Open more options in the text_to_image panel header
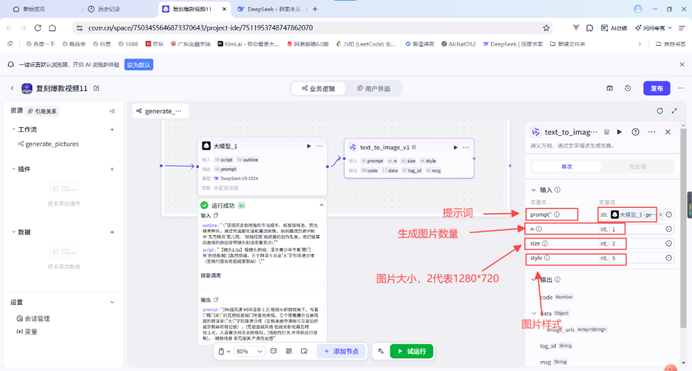Viewport: 692px width, 371px height. click(651, 132)
